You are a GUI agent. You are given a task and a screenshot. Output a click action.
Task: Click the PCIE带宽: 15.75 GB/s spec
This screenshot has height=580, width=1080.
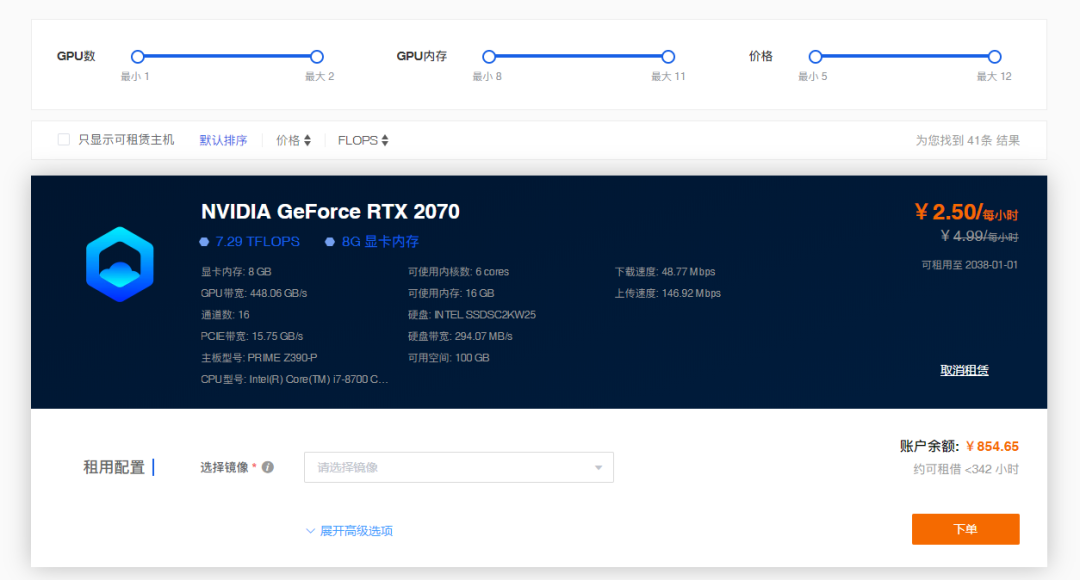252,337
